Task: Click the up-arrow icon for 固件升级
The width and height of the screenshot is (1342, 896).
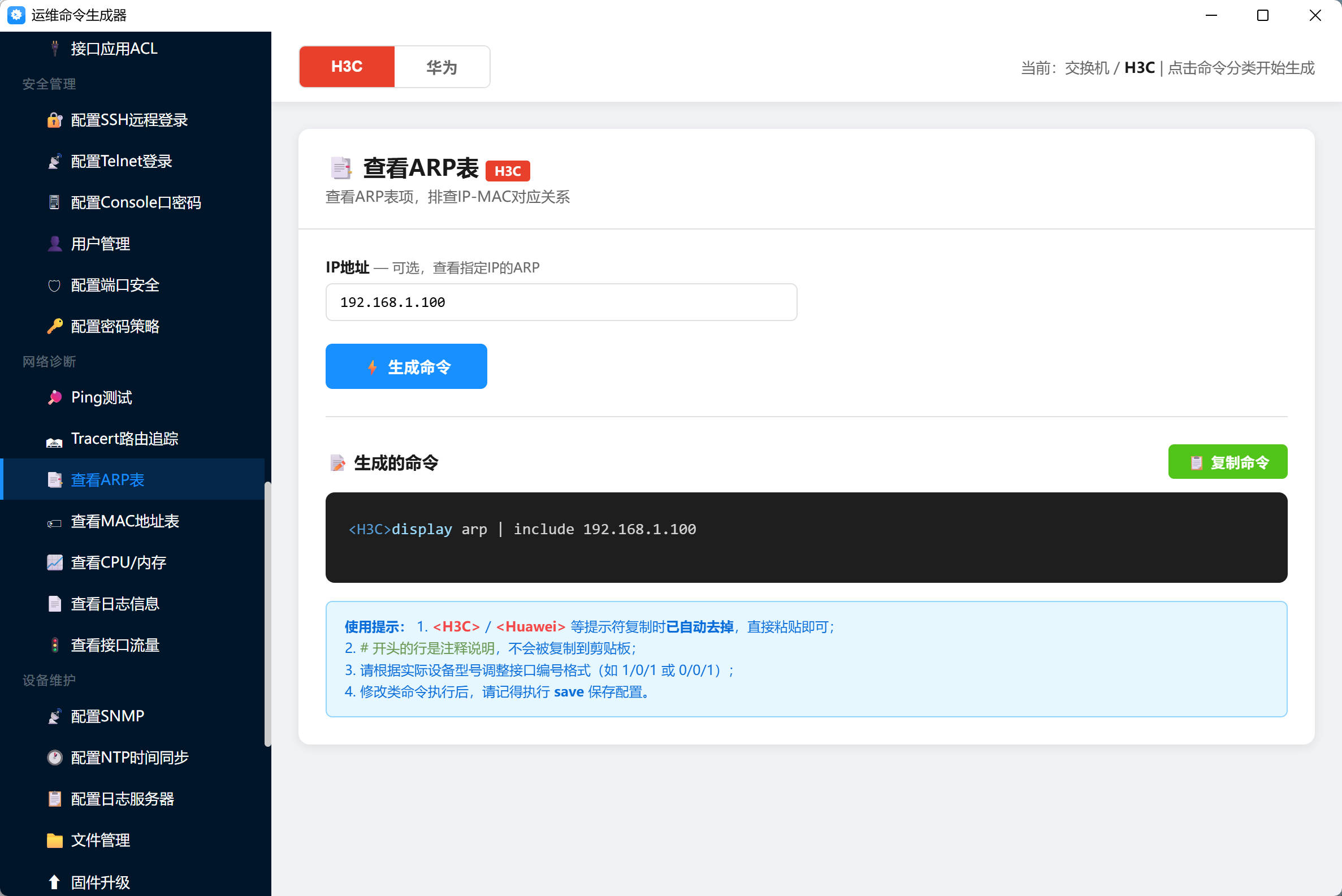Action: (54, 882)
